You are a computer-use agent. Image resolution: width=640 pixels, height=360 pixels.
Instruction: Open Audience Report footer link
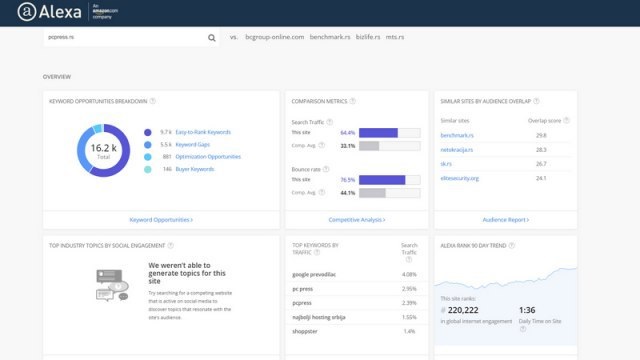click(x=506, y=220)
